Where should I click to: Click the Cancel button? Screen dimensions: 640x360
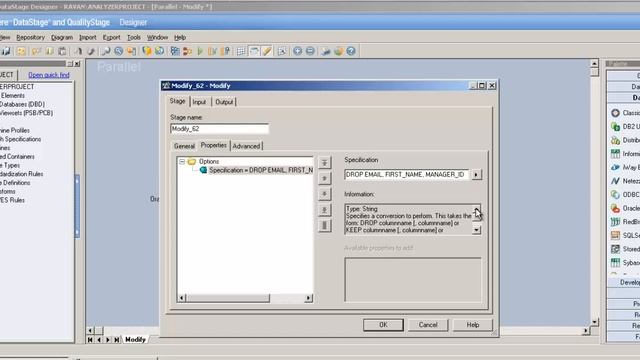click(428, 325)
